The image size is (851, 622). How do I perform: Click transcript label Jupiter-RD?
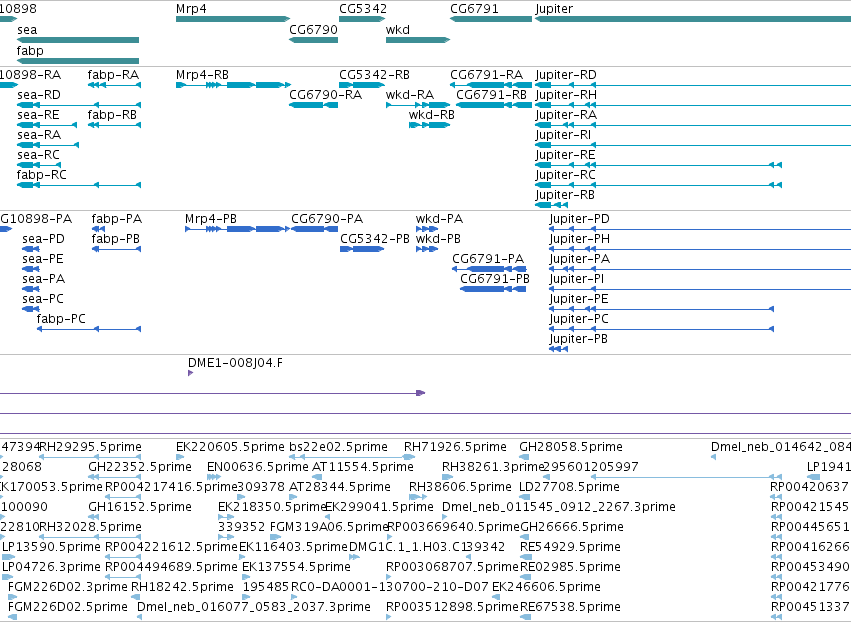tap(566, 75)
